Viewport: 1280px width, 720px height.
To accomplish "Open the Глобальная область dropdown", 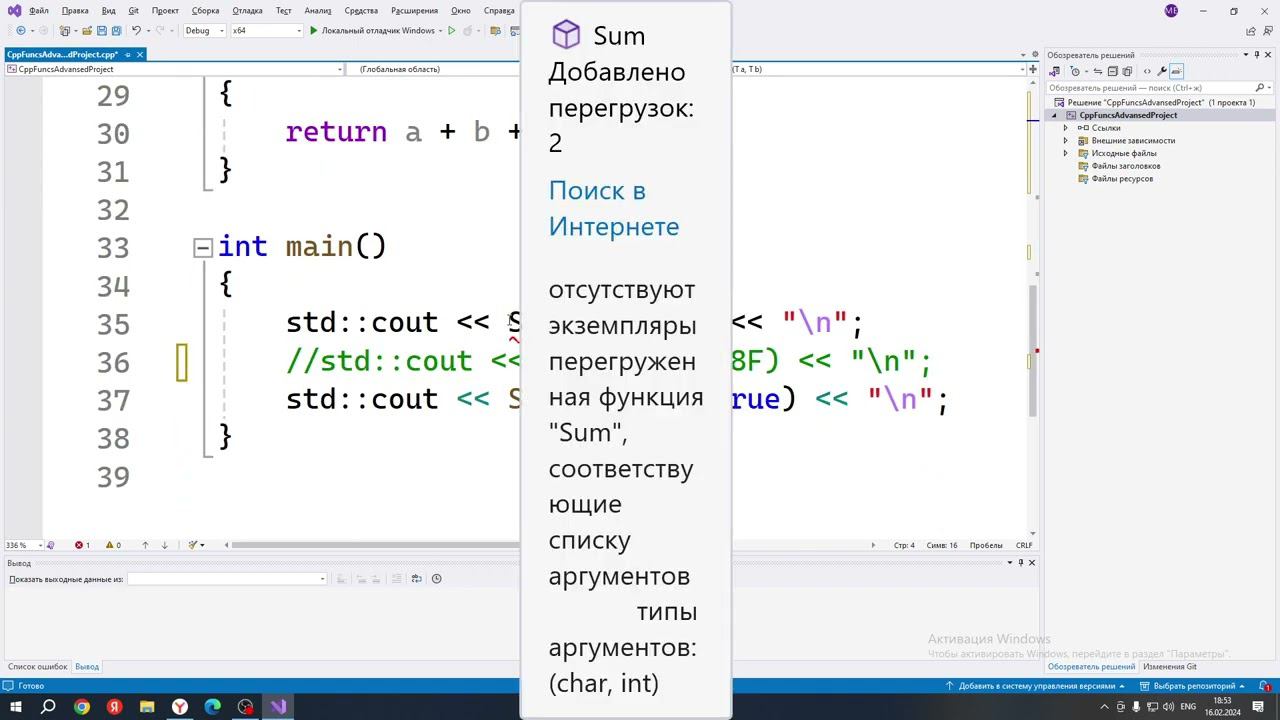I will point(435,69).
